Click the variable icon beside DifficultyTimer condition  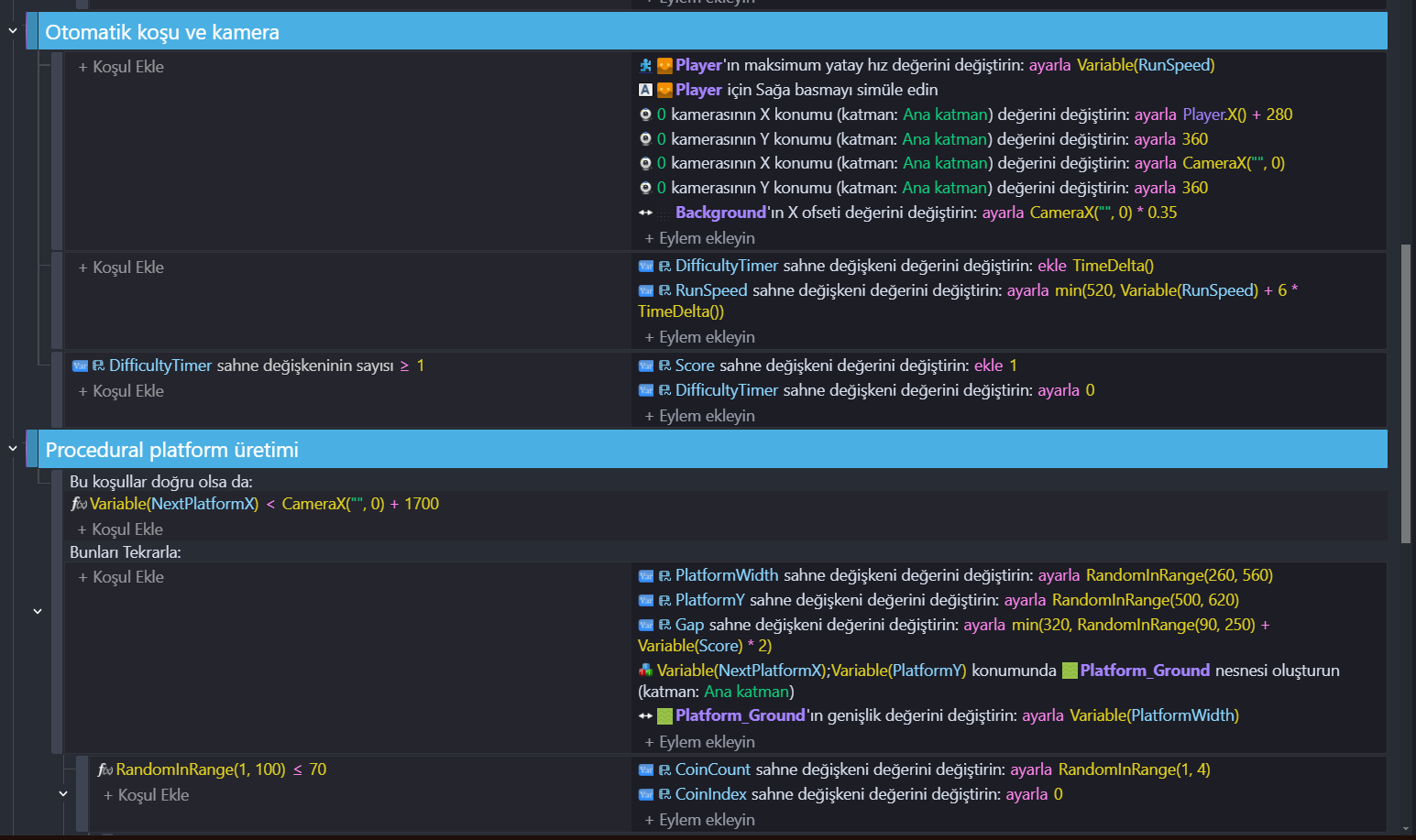(x=80, y=365)
